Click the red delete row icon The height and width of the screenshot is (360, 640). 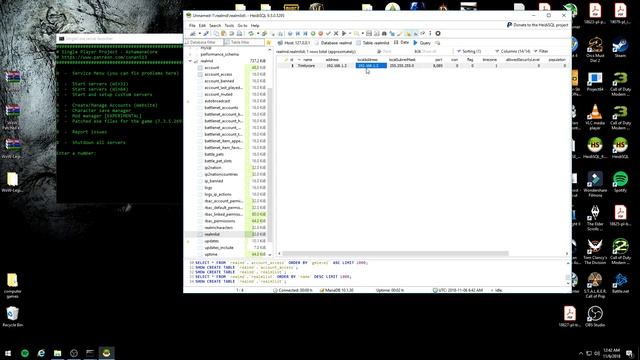click(x=320, y=33)
